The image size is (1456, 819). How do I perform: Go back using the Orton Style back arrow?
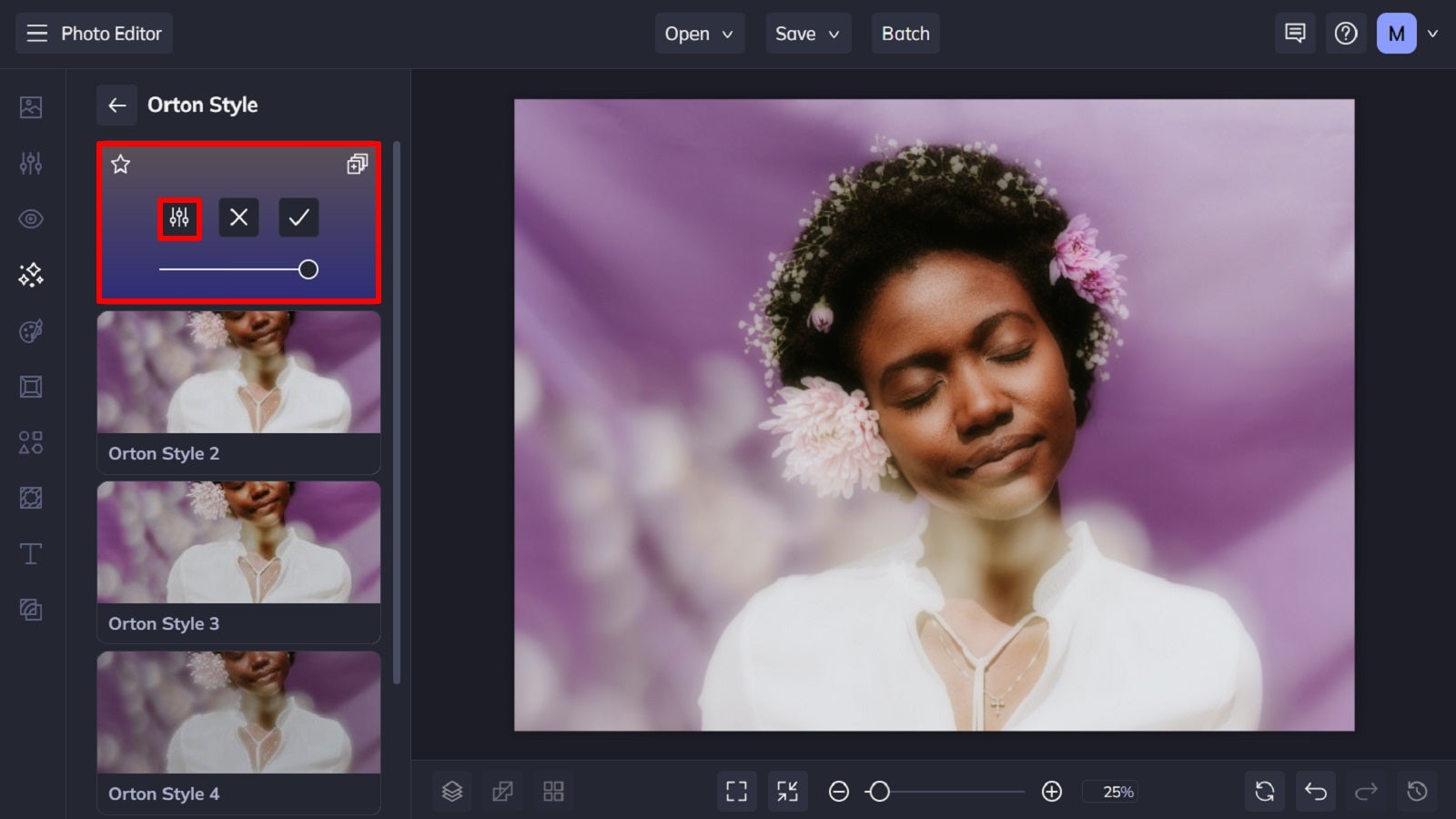pyautogui.click(x=116, y=105)
